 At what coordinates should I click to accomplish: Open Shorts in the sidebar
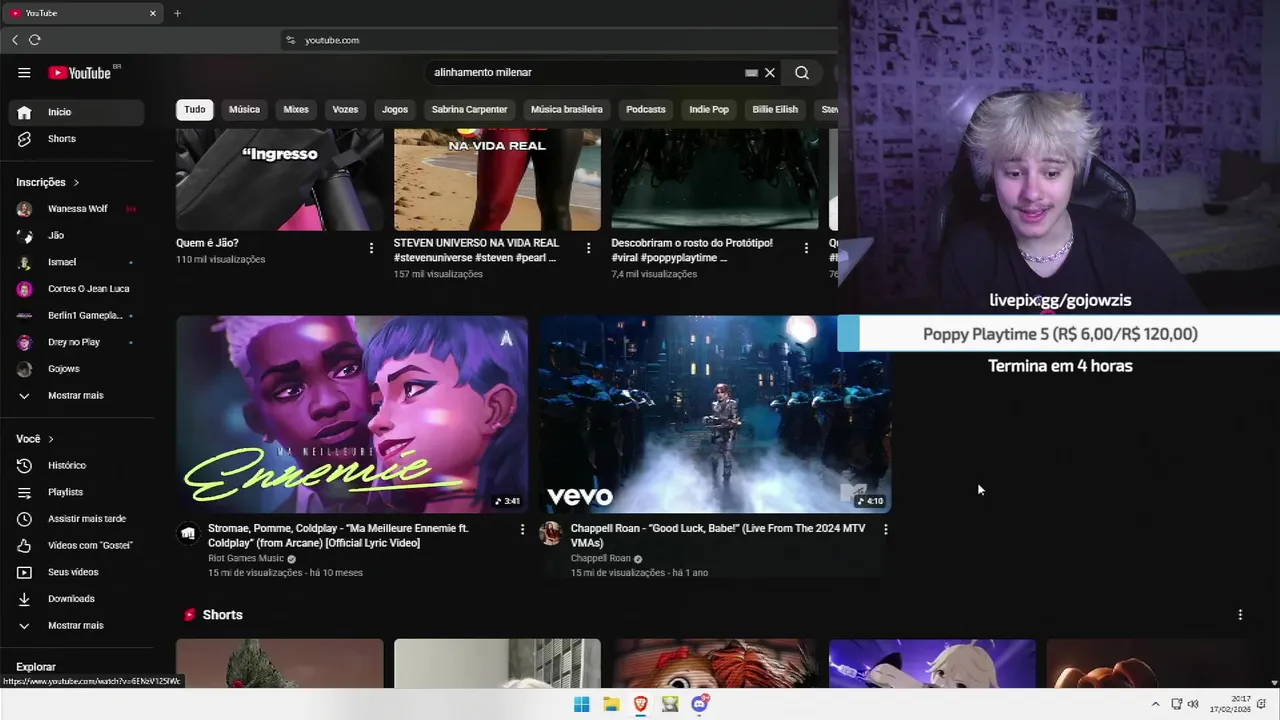pyautogui.click(x=77, y=138)
